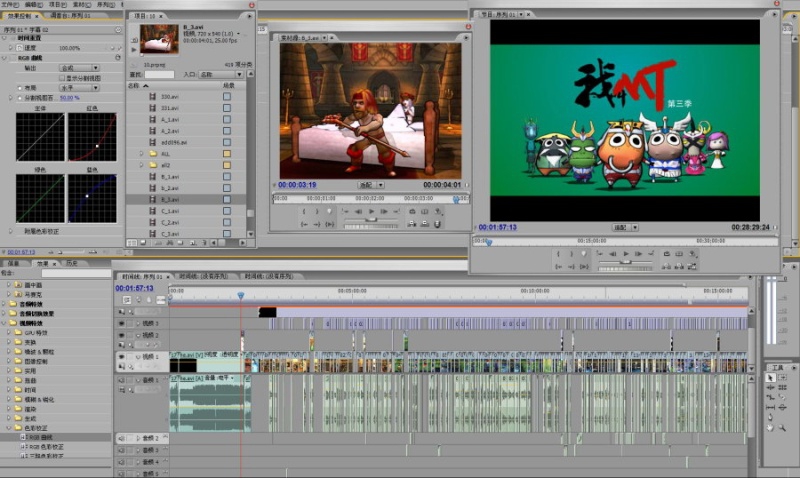Play the thumbnail preview in project panel

tap(134, 50)
